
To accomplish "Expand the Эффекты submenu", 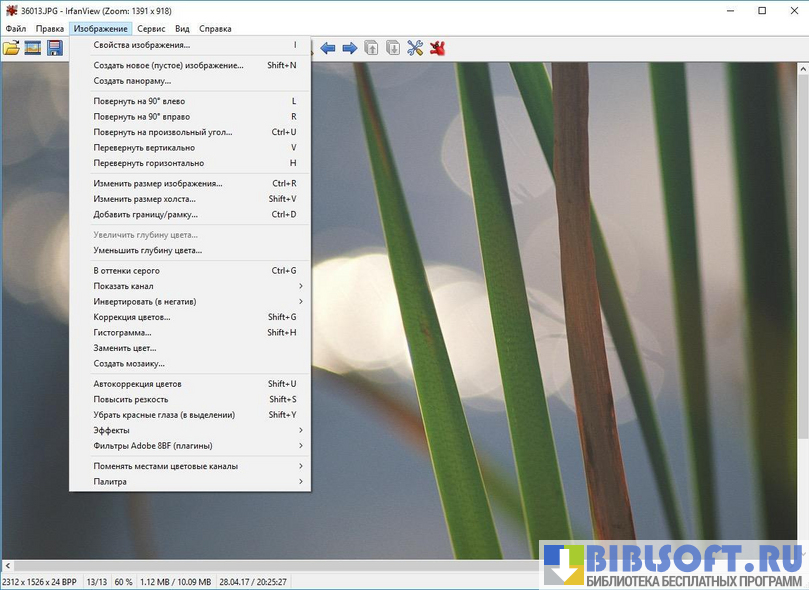I will (190, 430).
